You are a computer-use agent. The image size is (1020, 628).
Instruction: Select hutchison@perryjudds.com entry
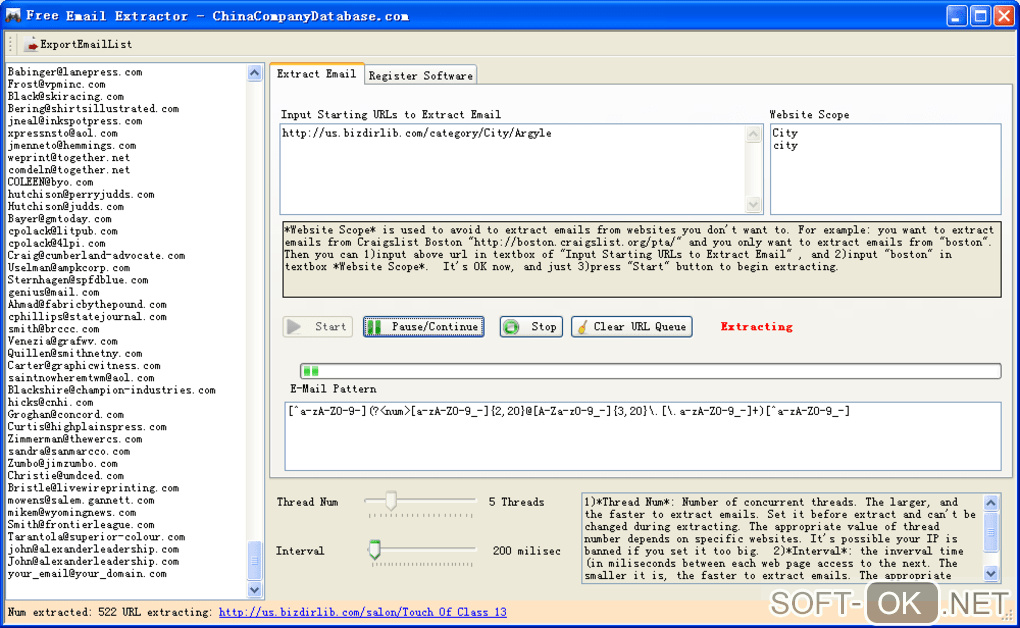coord(81,195)
